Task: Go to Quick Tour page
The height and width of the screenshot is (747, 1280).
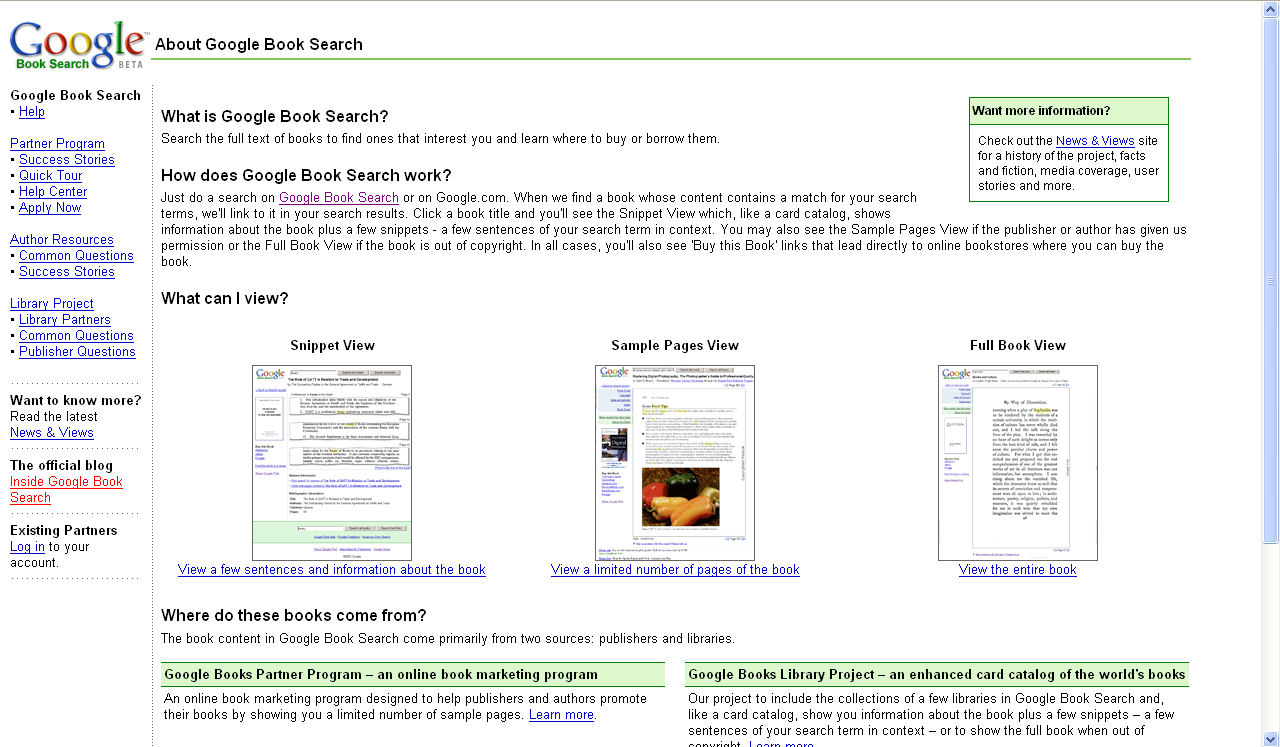Action: pos(50,176)
